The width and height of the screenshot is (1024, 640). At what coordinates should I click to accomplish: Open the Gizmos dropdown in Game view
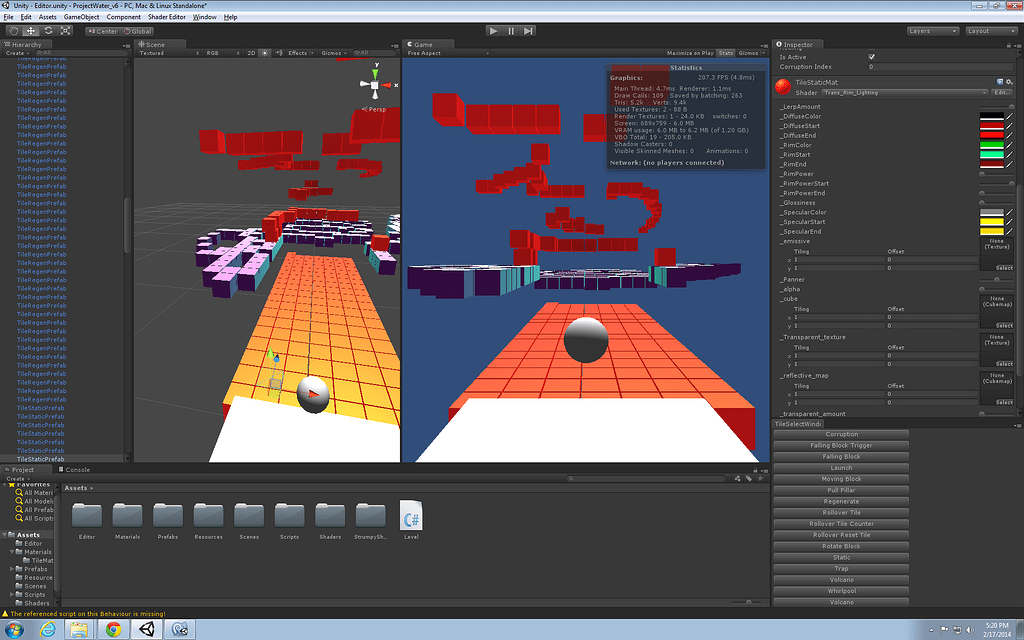(x=750, y=52)
